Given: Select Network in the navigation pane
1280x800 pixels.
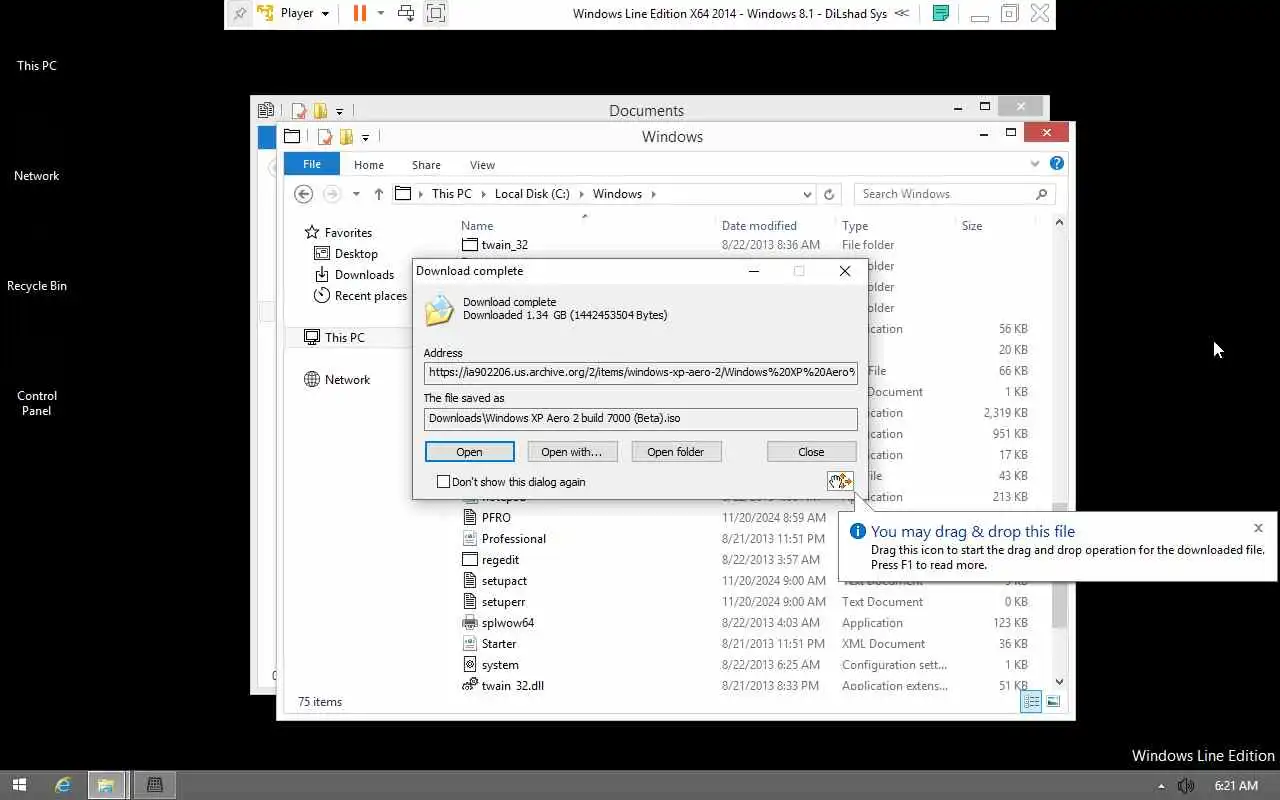Looking at the screenshot, I should [x=337, y=380].
